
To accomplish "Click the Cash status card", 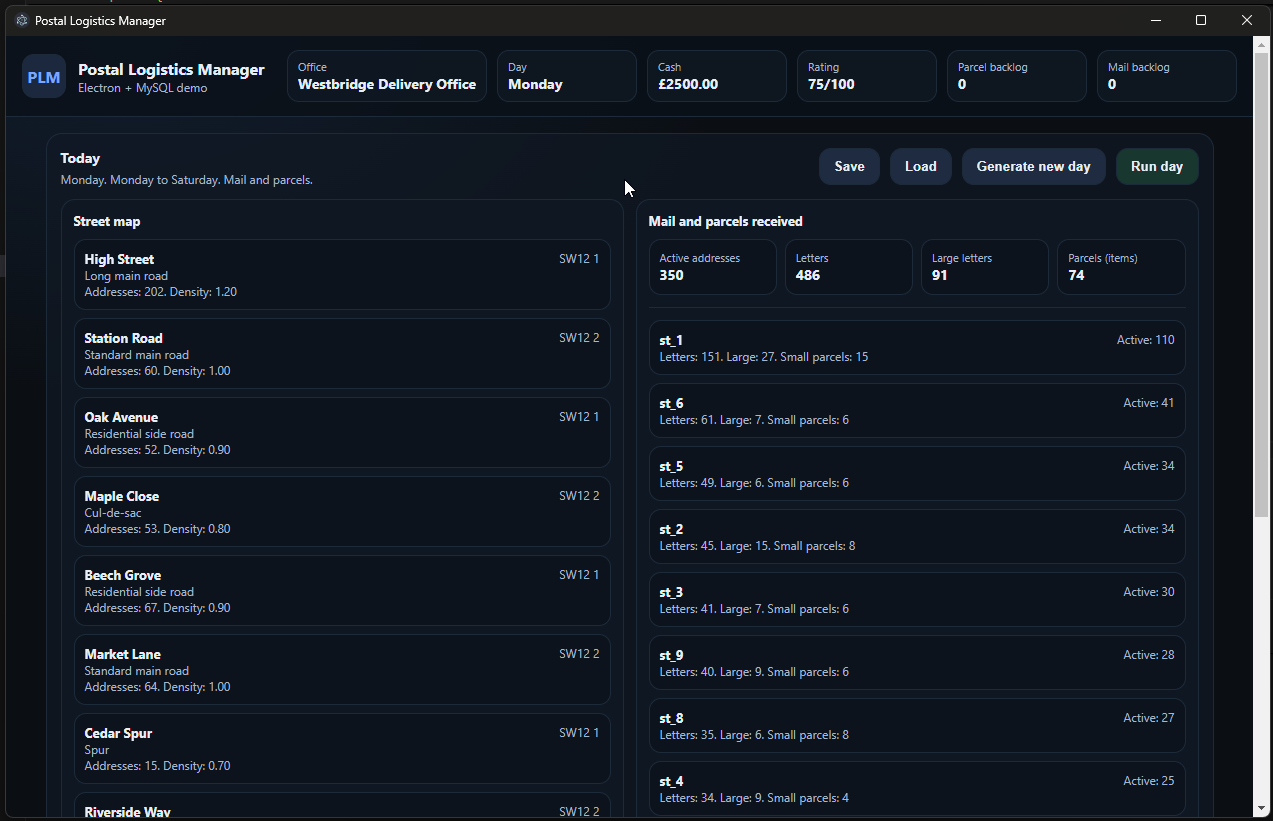I will coord(716,76).
